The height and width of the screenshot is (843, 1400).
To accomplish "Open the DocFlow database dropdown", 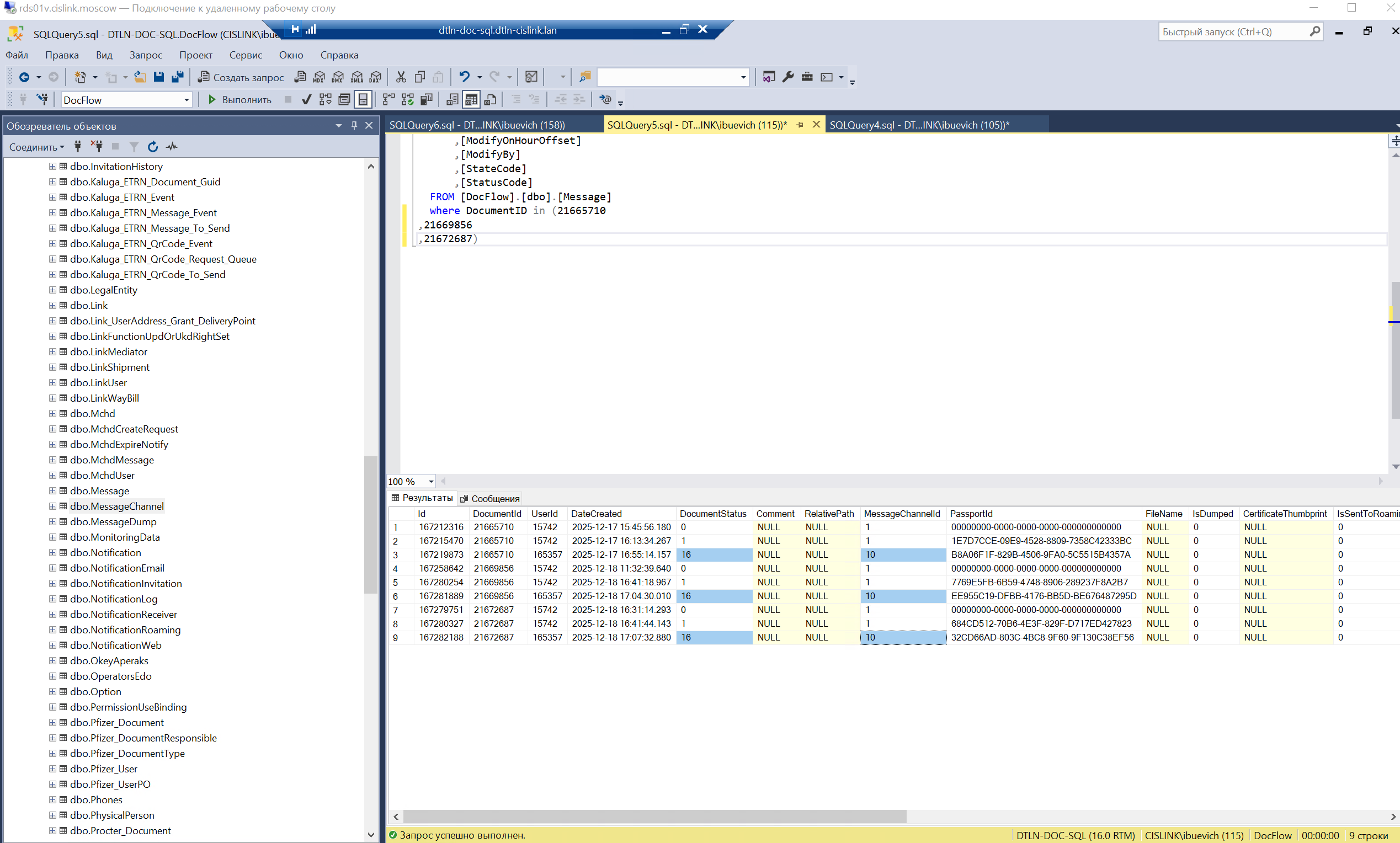I will 187,100.
